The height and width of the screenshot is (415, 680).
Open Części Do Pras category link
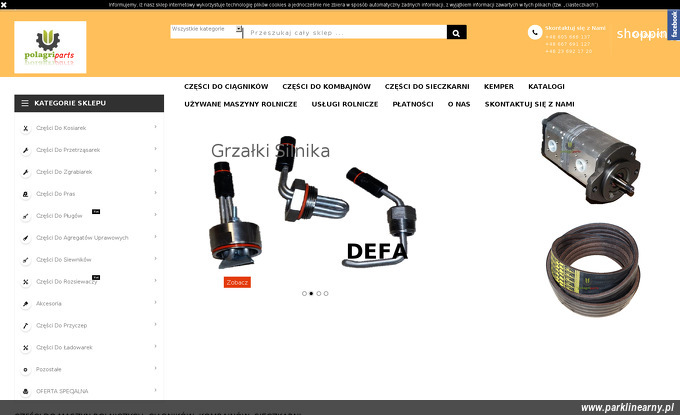point(56,194)
